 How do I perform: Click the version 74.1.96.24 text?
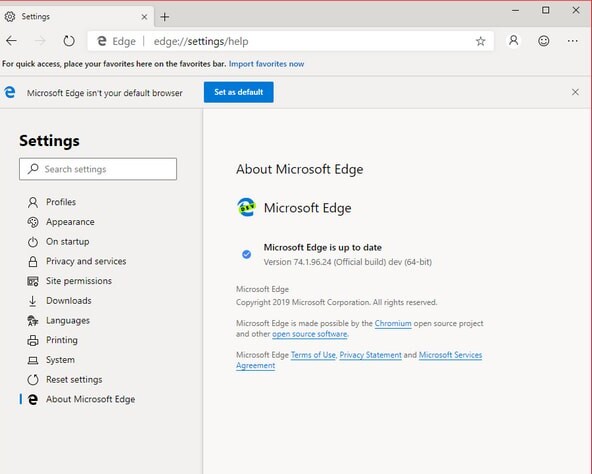347,262
